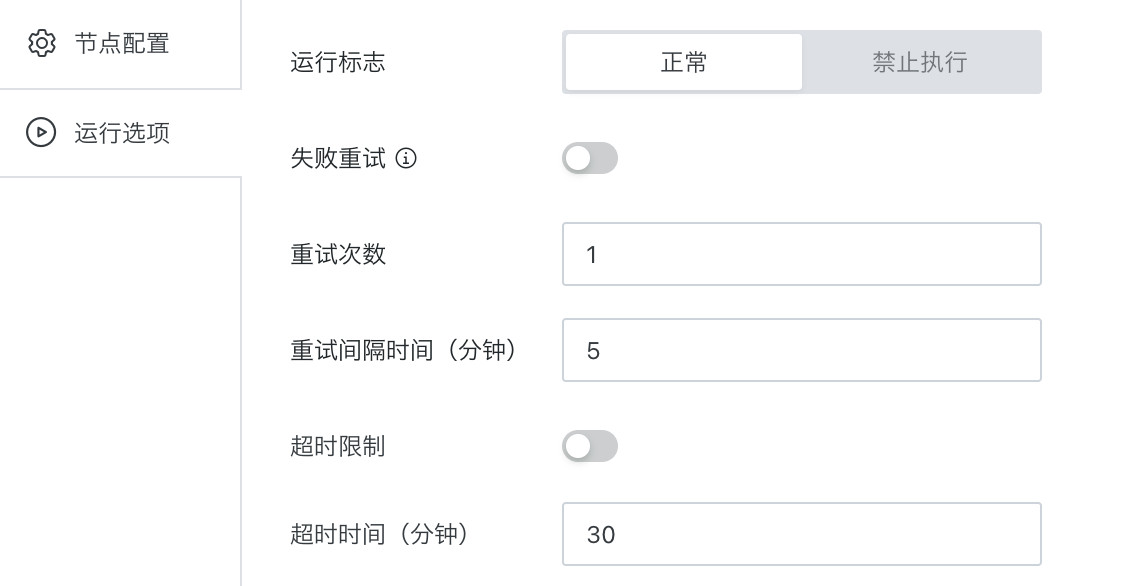
Task: Click the play-circle icon beside 运行选项
Action: pyautogui.click(x=41, y=132)
